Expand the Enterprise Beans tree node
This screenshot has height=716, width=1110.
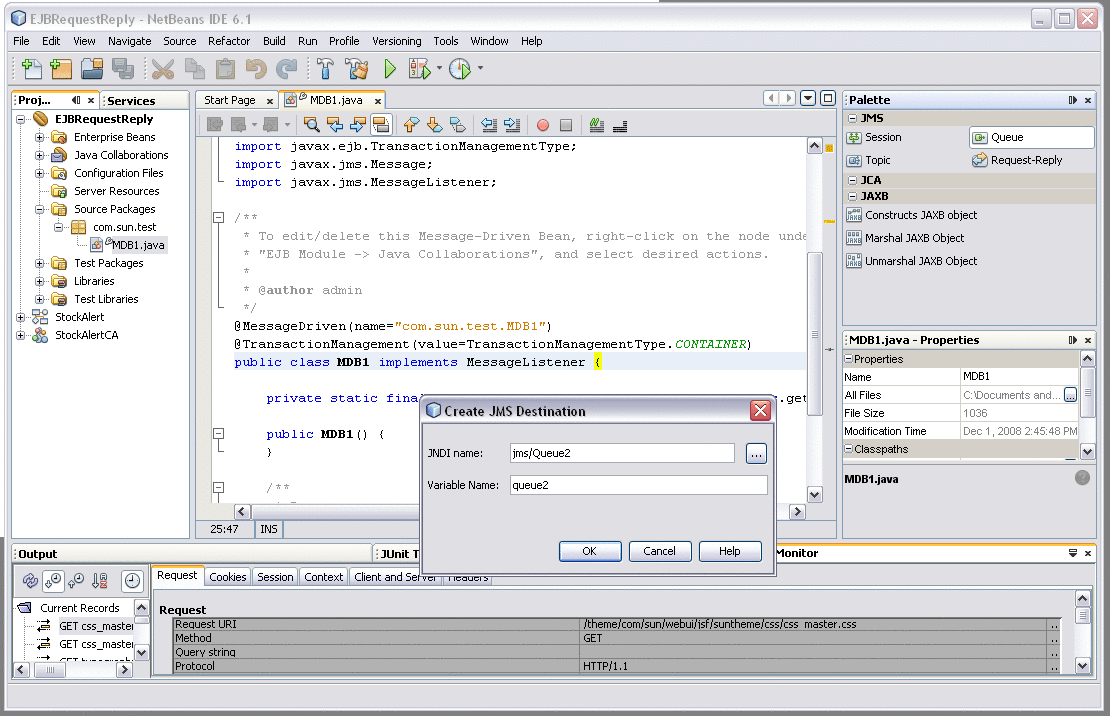click(40, 137)
